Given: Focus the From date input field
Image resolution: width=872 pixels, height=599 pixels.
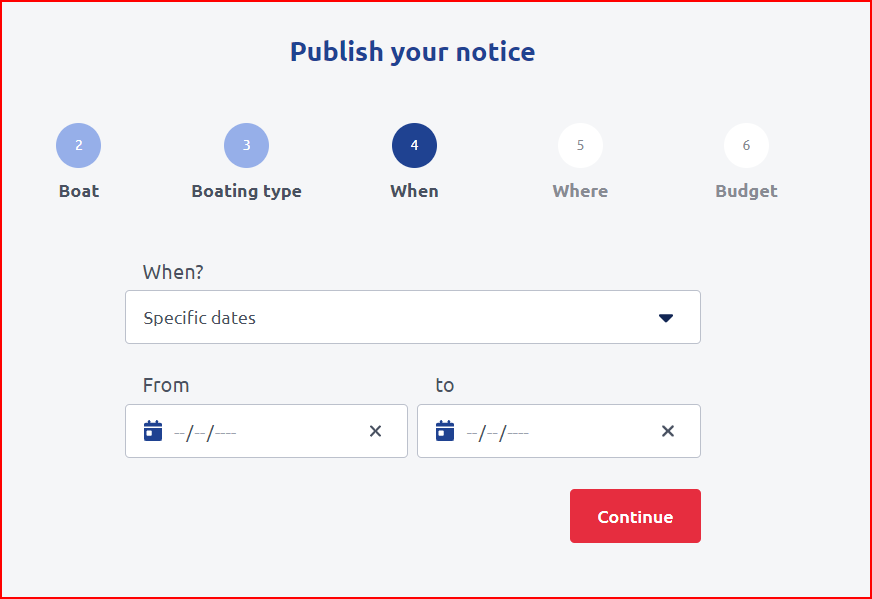Looking at the screenshot, I should [260, 432].
